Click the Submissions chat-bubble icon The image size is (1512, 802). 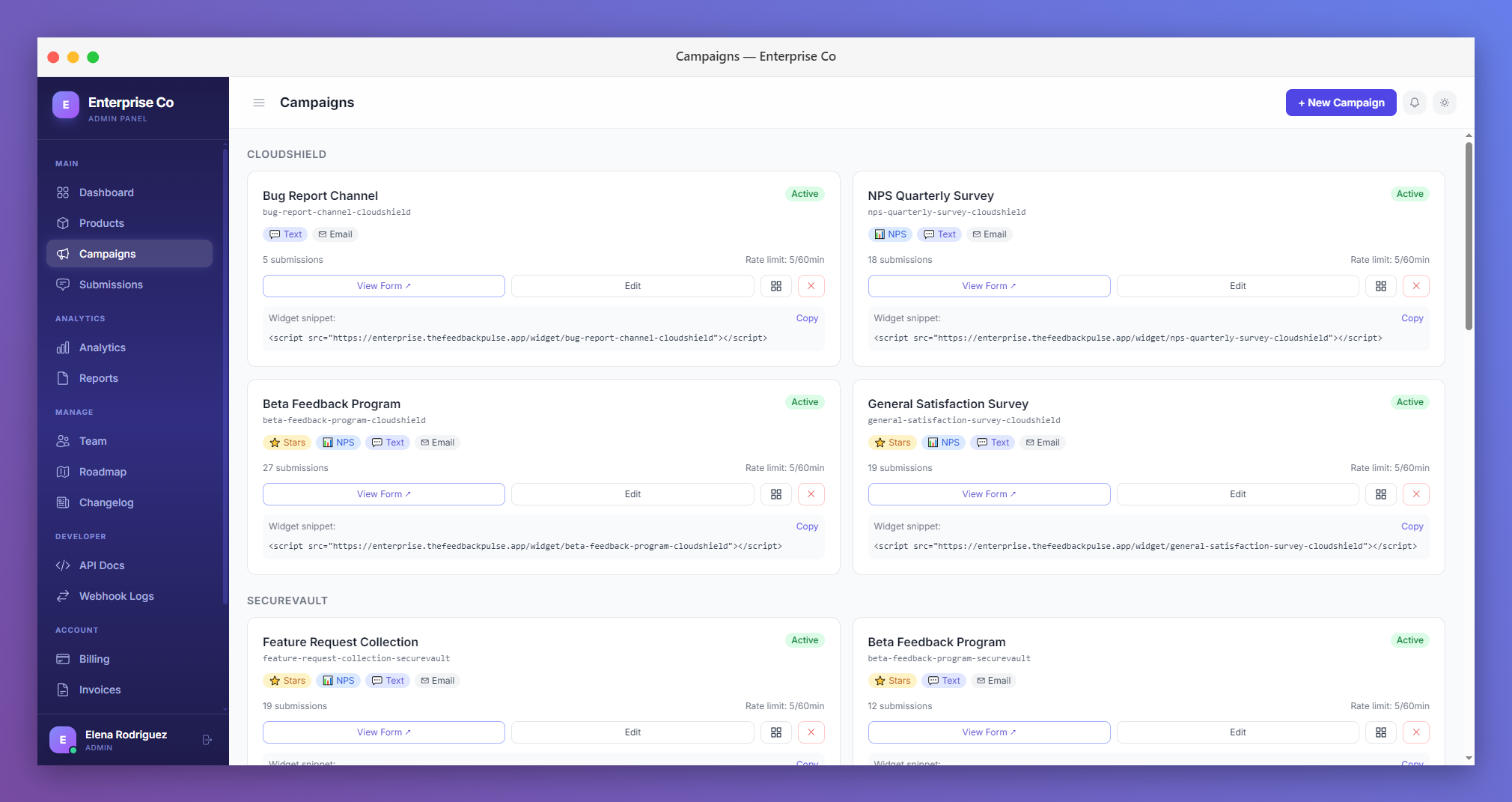coord(64,285)
